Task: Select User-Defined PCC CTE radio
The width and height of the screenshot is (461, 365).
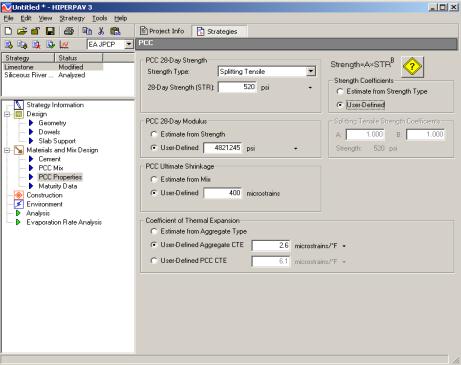Action: (x=154, y=260)
